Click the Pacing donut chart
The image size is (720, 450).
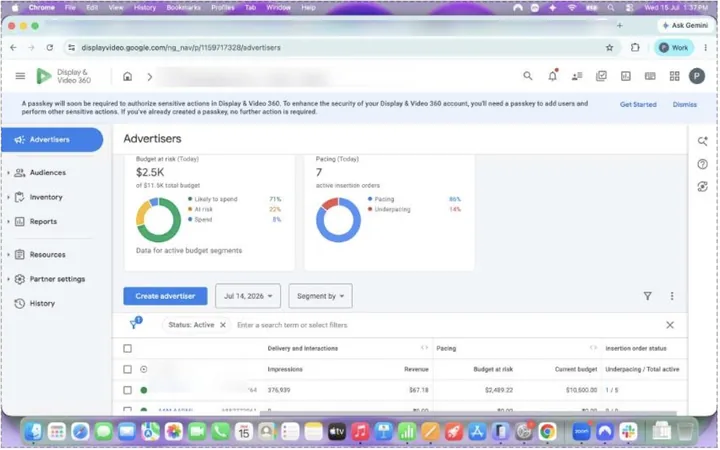click(x=338, y=220)
